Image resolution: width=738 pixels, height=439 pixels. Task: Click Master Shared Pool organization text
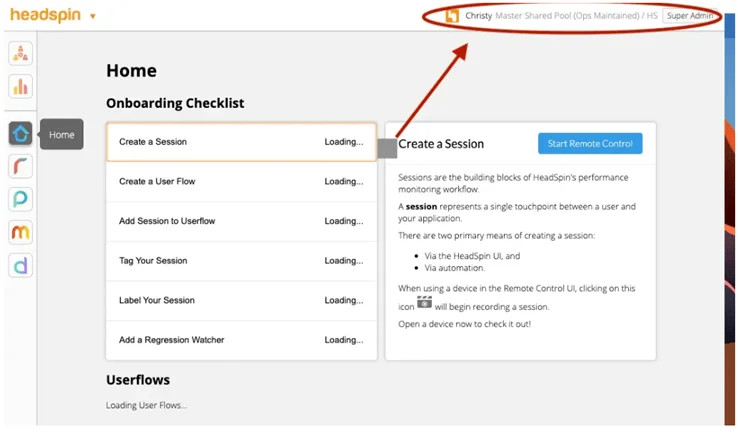point(576,16)
